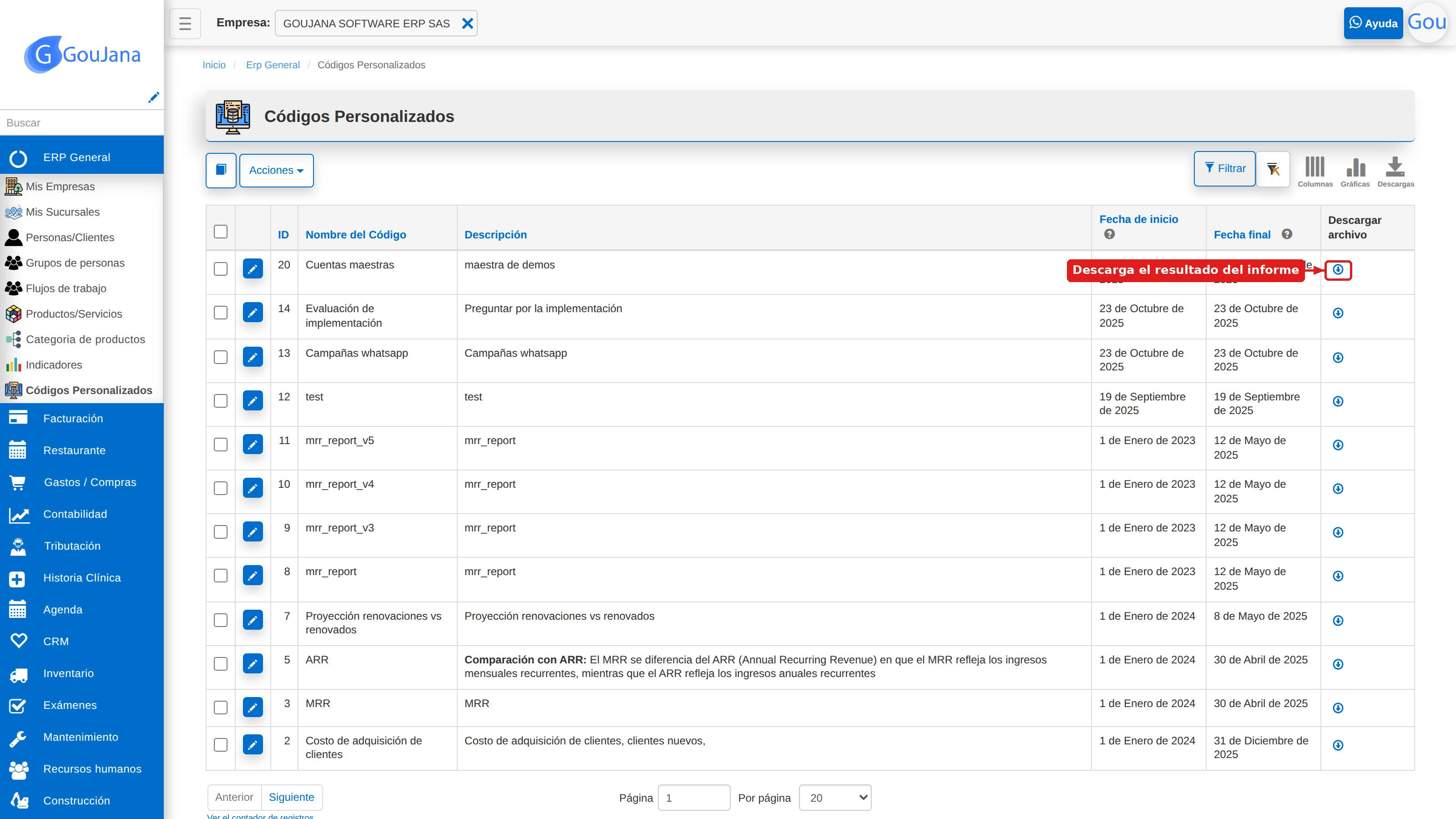1456x819 pixels.
Task: Select the checkbox for the ARR row
Action: (x=220, y=663)
